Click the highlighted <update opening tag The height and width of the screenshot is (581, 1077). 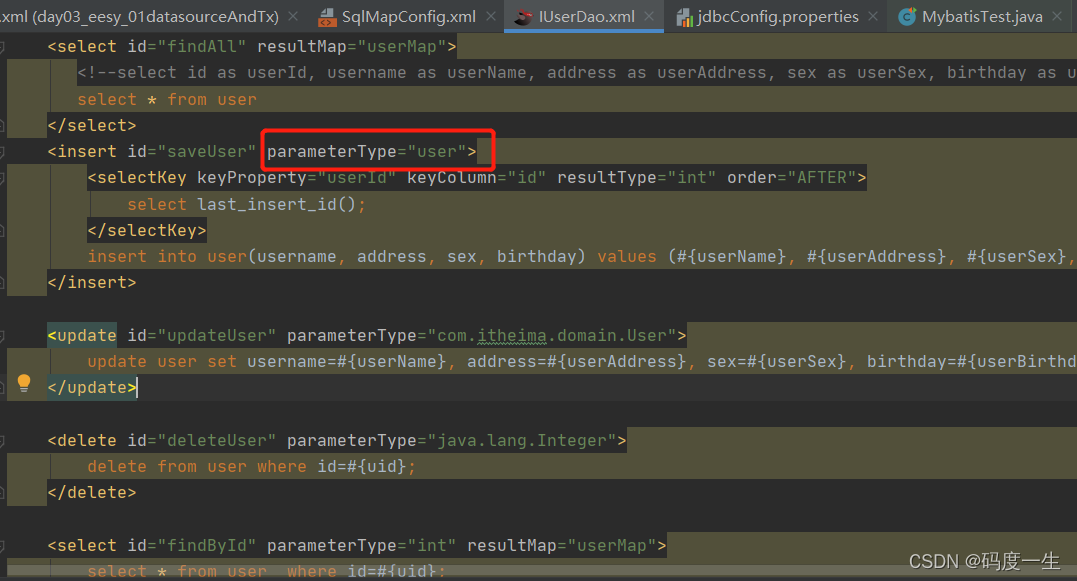pyautogui.click(x=82, y=336)
